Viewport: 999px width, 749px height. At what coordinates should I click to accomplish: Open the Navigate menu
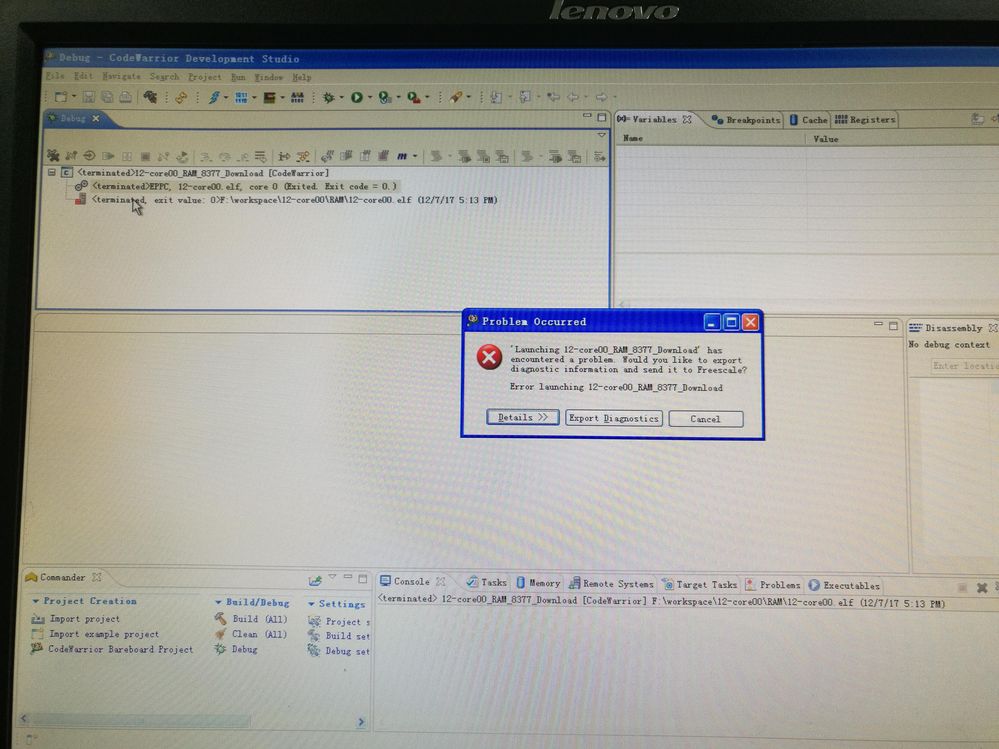[x=121, y=76]
